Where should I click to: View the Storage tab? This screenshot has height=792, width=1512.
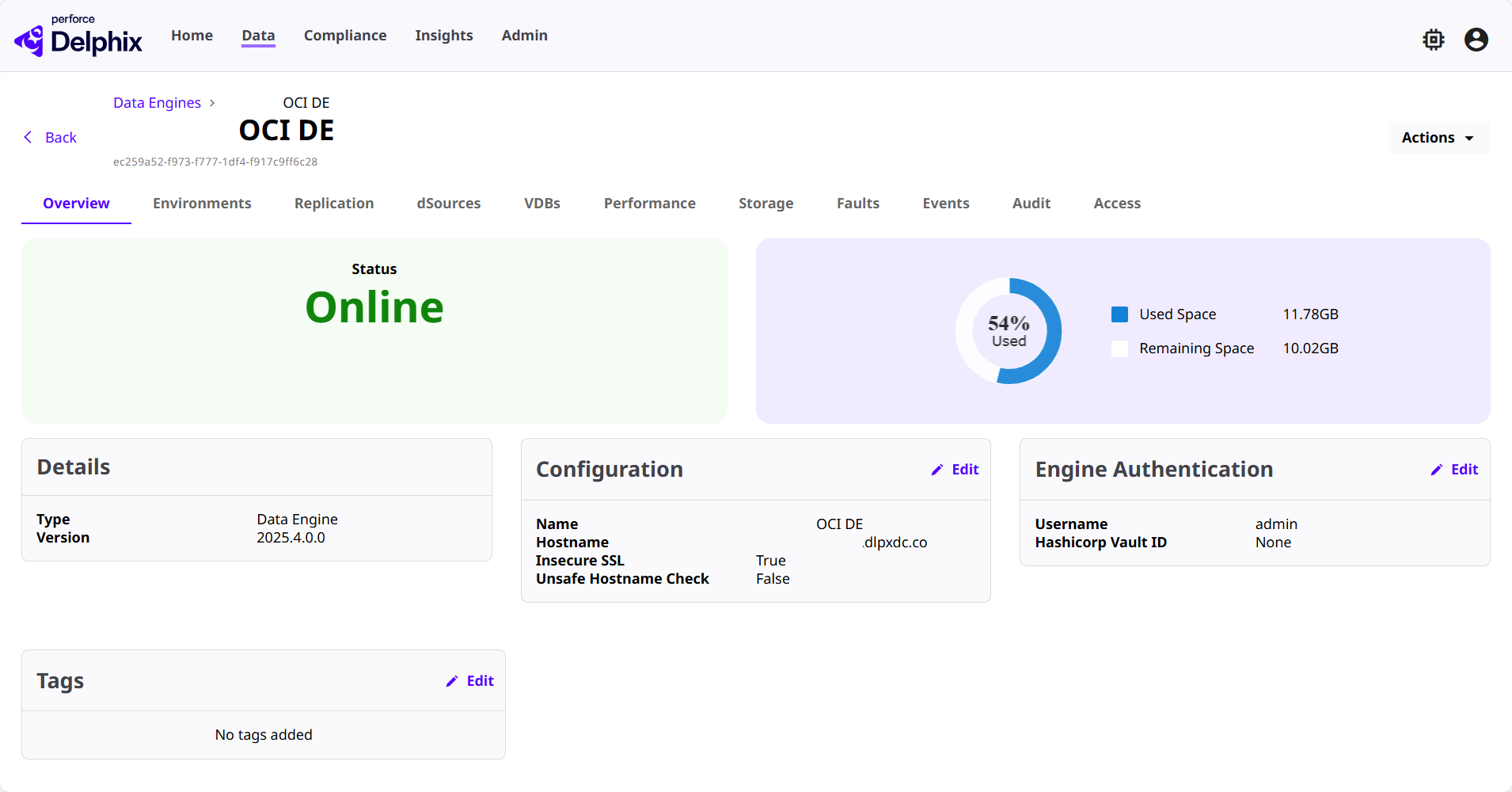pos(766,204)
